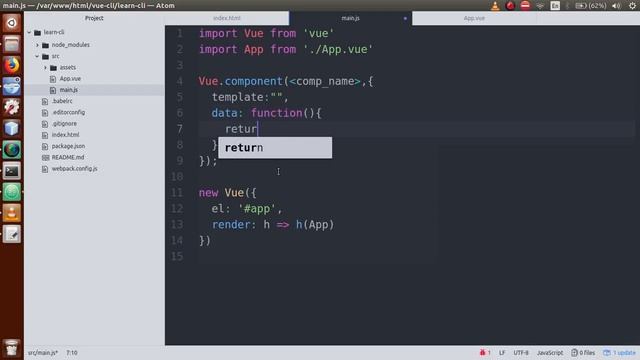This screenshot has width=640, height=360.
Task: Open package.json from tree
Action: coord(68,146)
